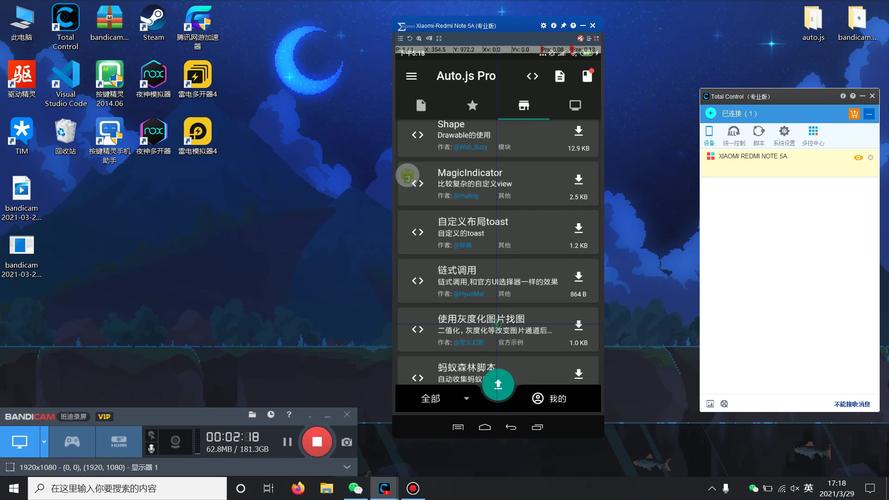Collapse Total Control with blue minus button
The image size is (889, 500).
[x=869, y=113]
